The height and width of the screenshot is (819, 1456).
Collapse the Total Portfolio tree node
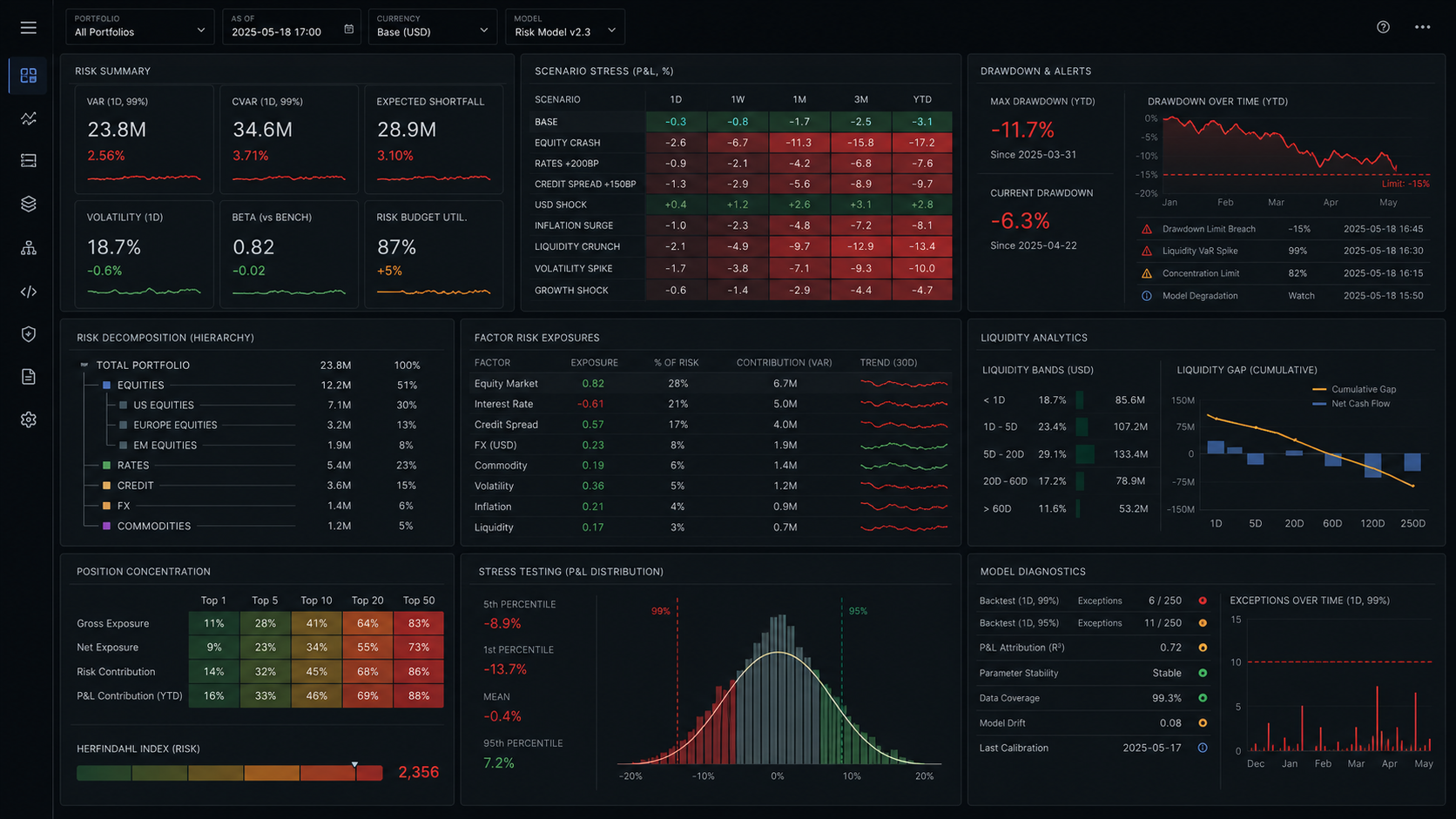[84, 366]
